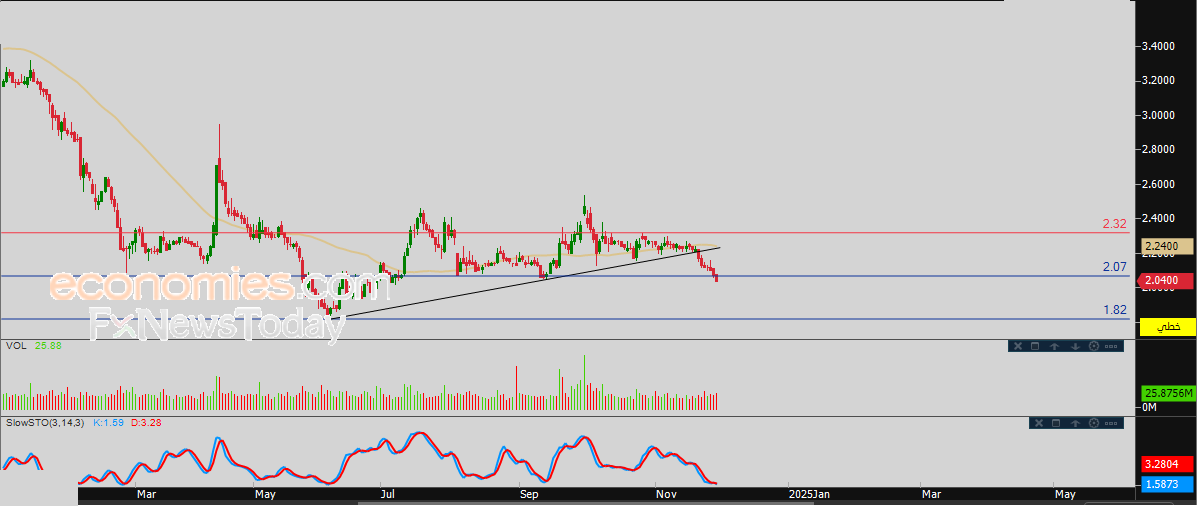1197x506 pixels.
Task: Move the VOL panel up
Action: [x=1054, y=346]
